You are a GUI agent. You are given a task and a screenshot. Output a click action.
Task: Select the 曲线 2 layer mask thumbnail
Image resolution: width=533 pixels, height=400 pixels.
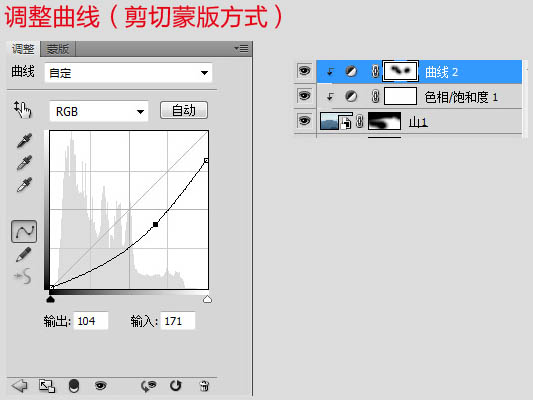(400, 71)
